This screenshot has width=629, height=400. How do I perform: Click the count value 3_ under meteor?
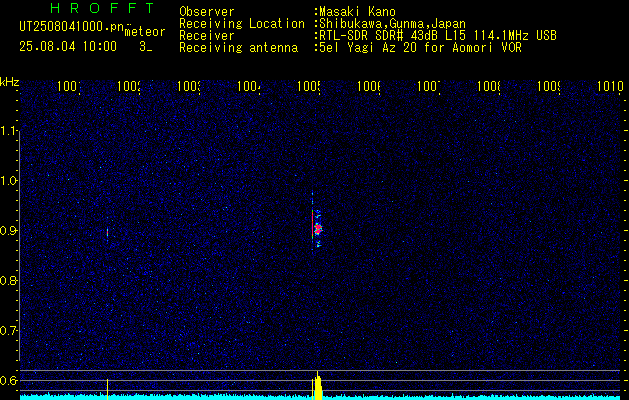click(x=146, y=47)
